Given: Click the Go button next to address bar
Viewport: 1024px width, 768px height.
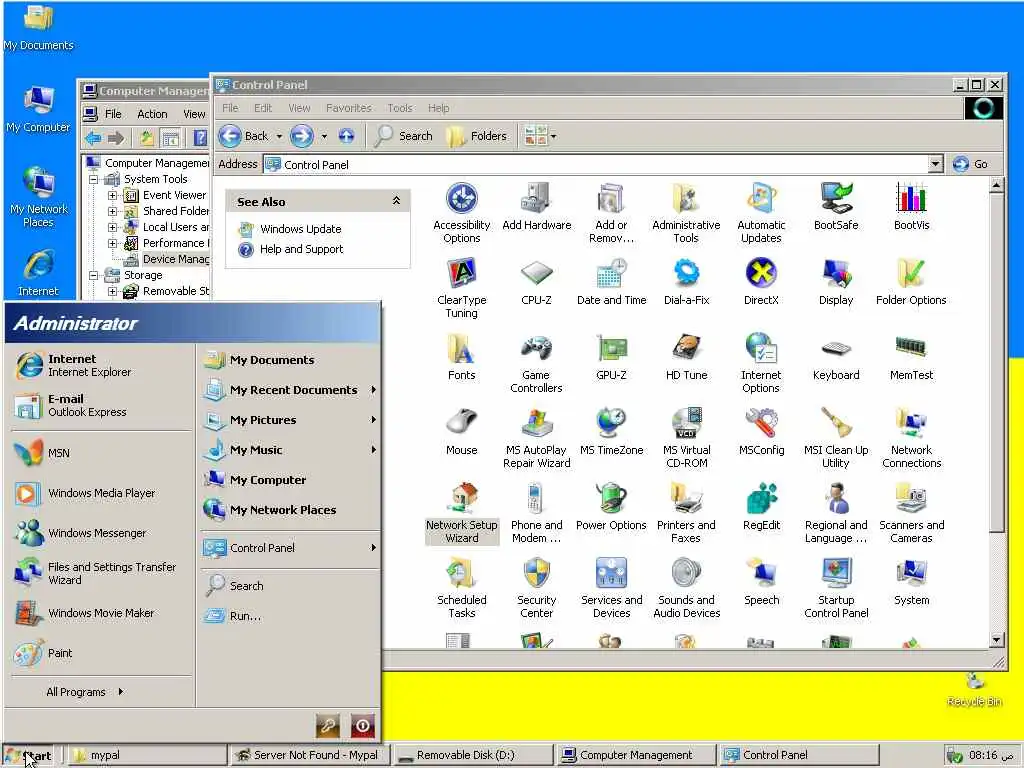Looking at the screenshot, I should [970, 164].
